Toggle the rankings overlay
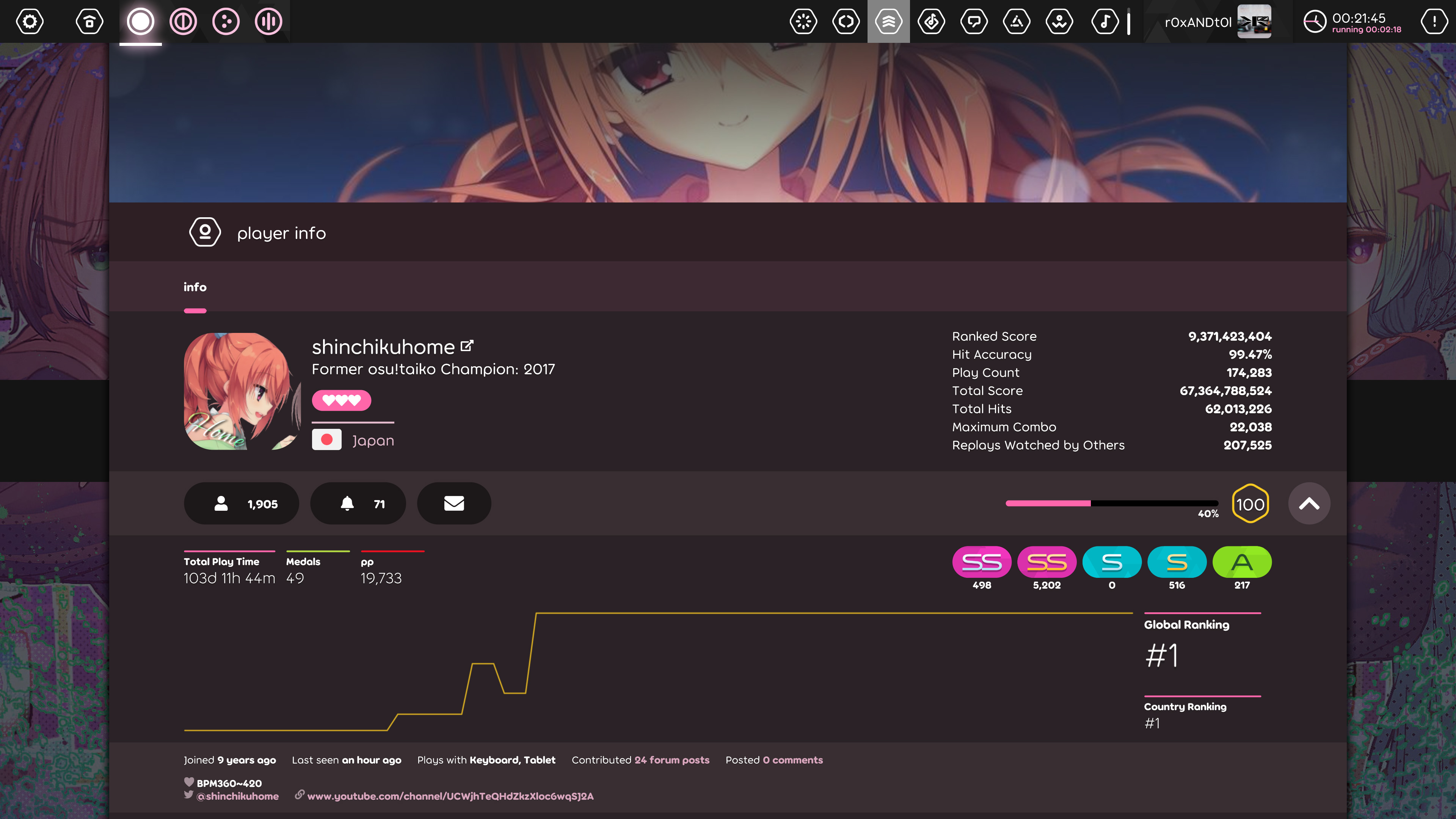The image size is (1456, 819). click(889, 22)
